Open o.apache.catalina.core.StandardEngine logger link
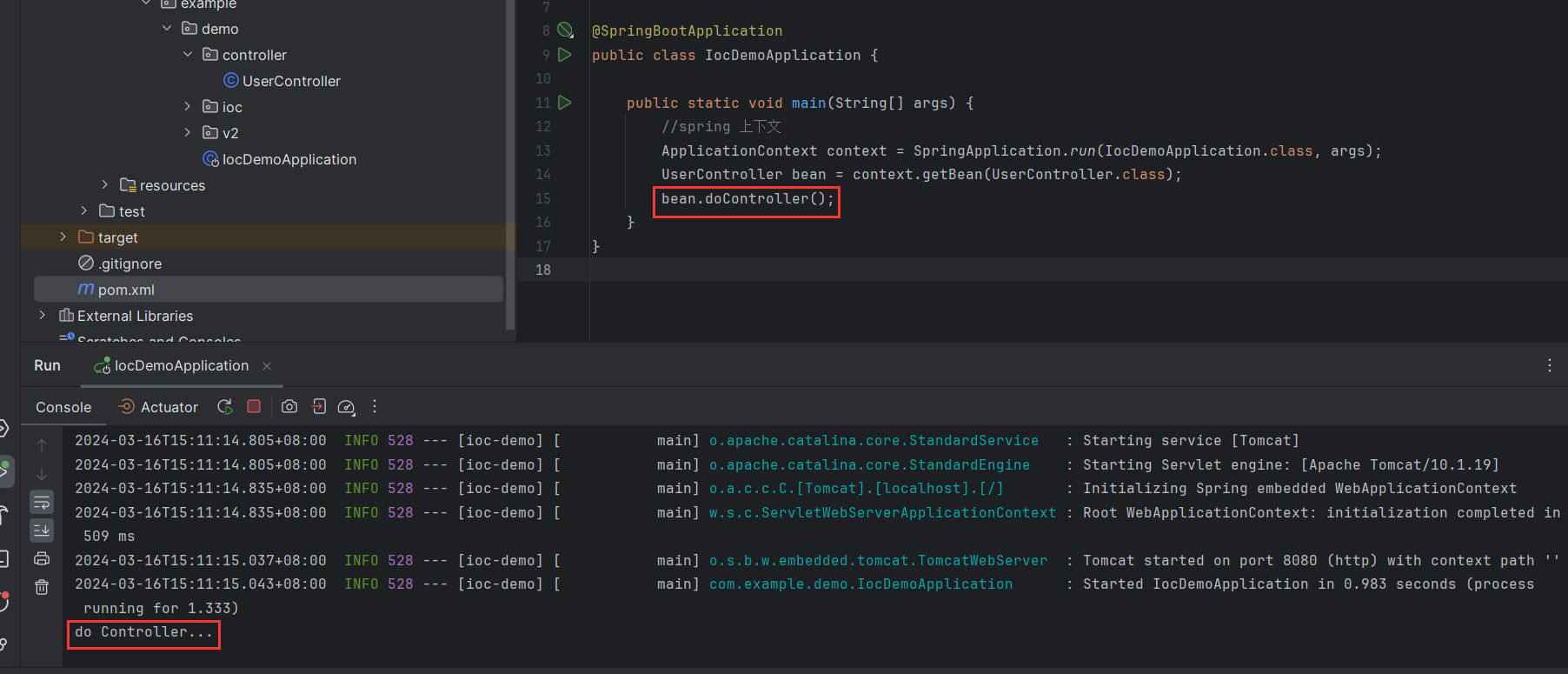This screenshot has width=1568, height=674. pos(869,465)
